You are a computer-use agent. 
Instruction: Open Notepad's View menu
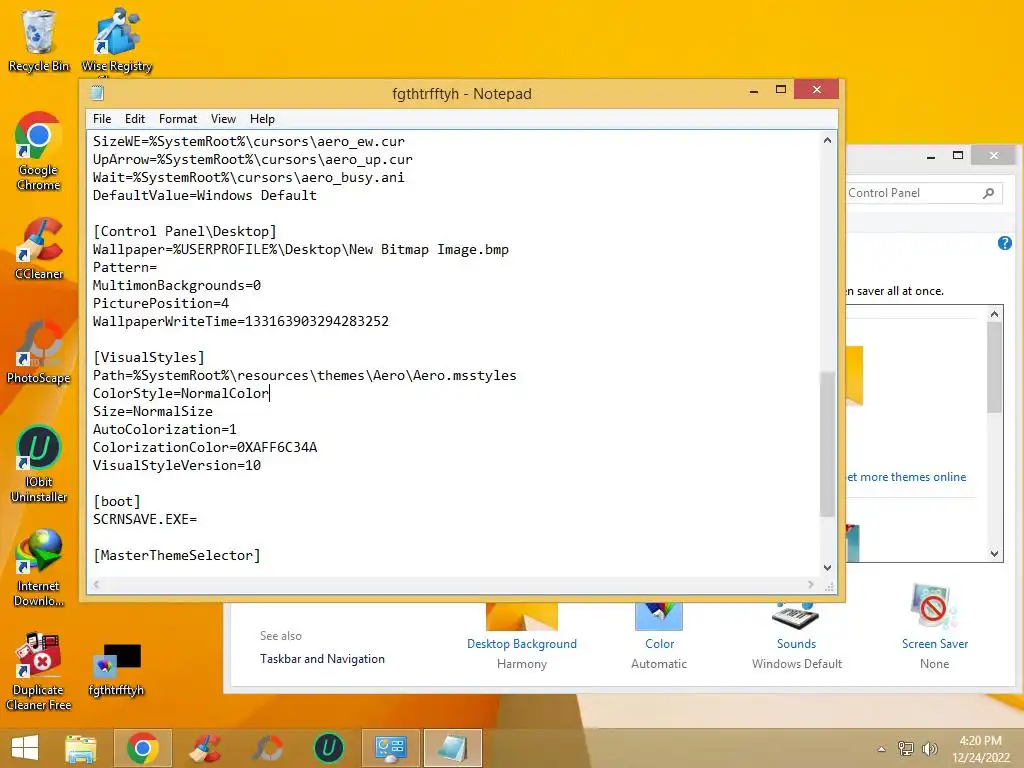pos(223,119)
